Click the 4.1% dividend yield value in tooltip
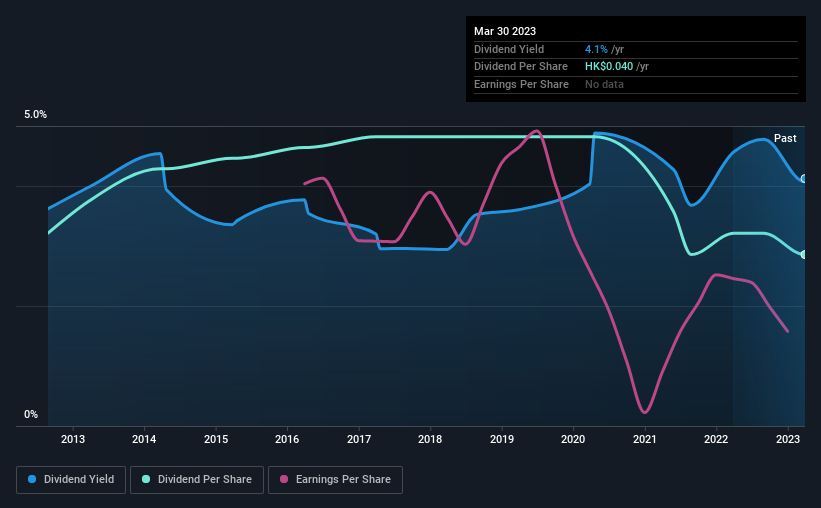The width and height of the screenshot is (821, 508). coord(596,49)
